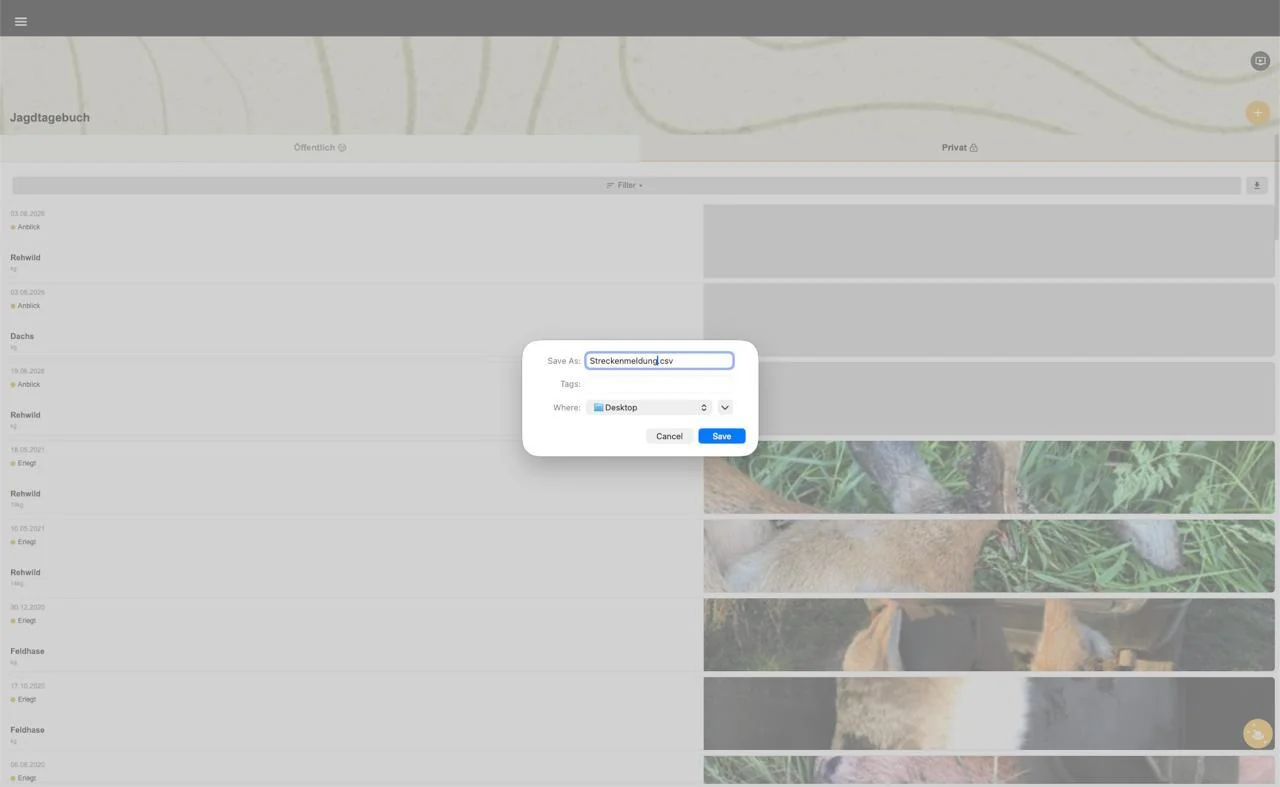Click the page scrollbar on the right edge
Screen dimensions: 1280x787
point(1277,188)
